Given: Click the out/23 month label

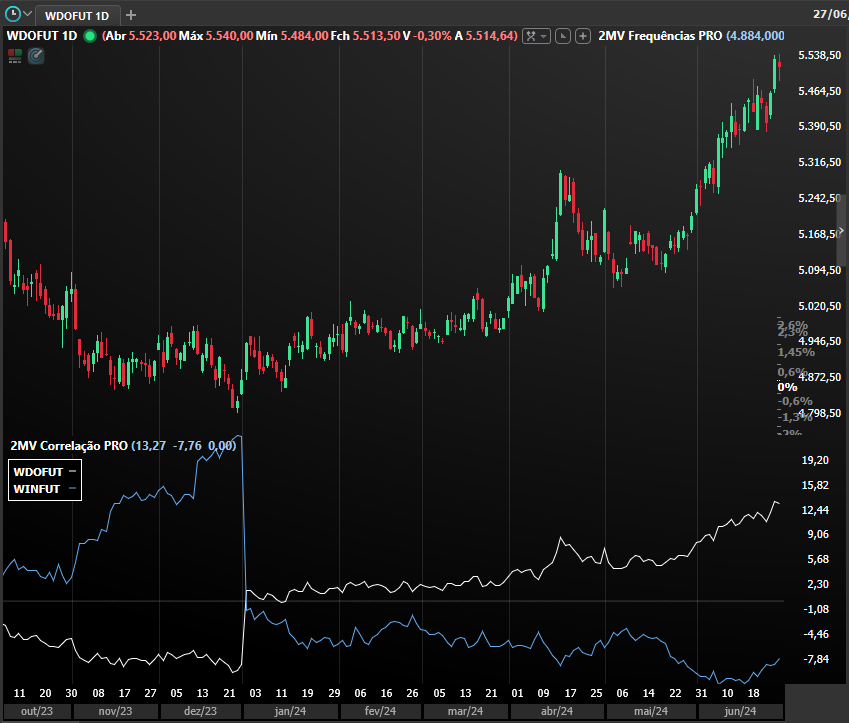Looking at the screenshot, I should [37, 711].
